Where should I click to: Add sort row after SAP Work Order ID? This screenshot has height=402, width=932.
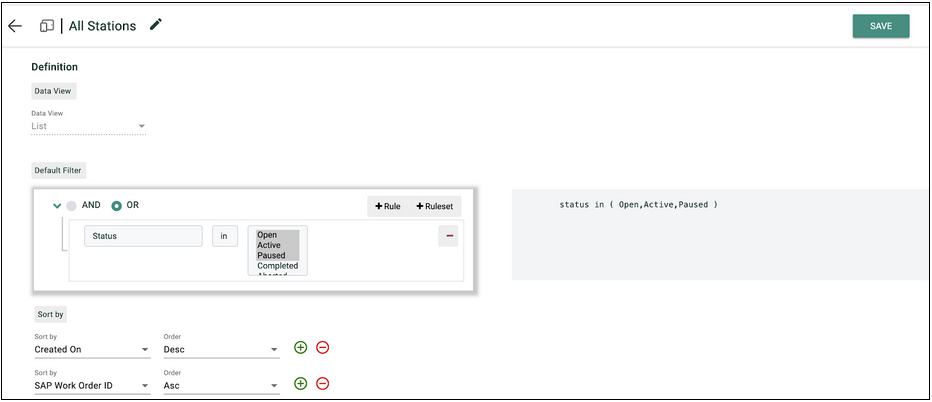(x=301, y=384)
